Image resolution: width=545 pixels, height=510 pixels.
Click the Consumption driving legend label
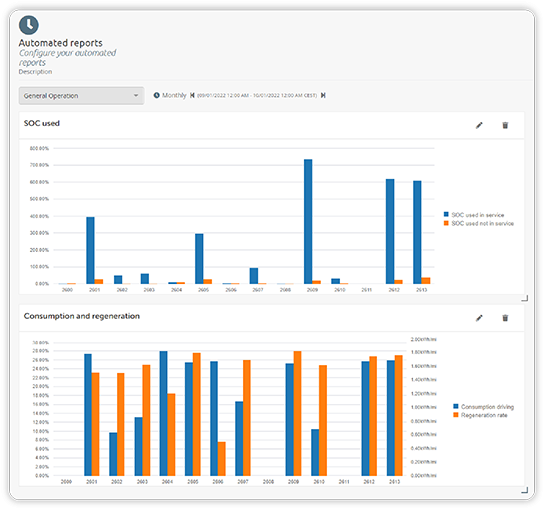pos(487,407)
